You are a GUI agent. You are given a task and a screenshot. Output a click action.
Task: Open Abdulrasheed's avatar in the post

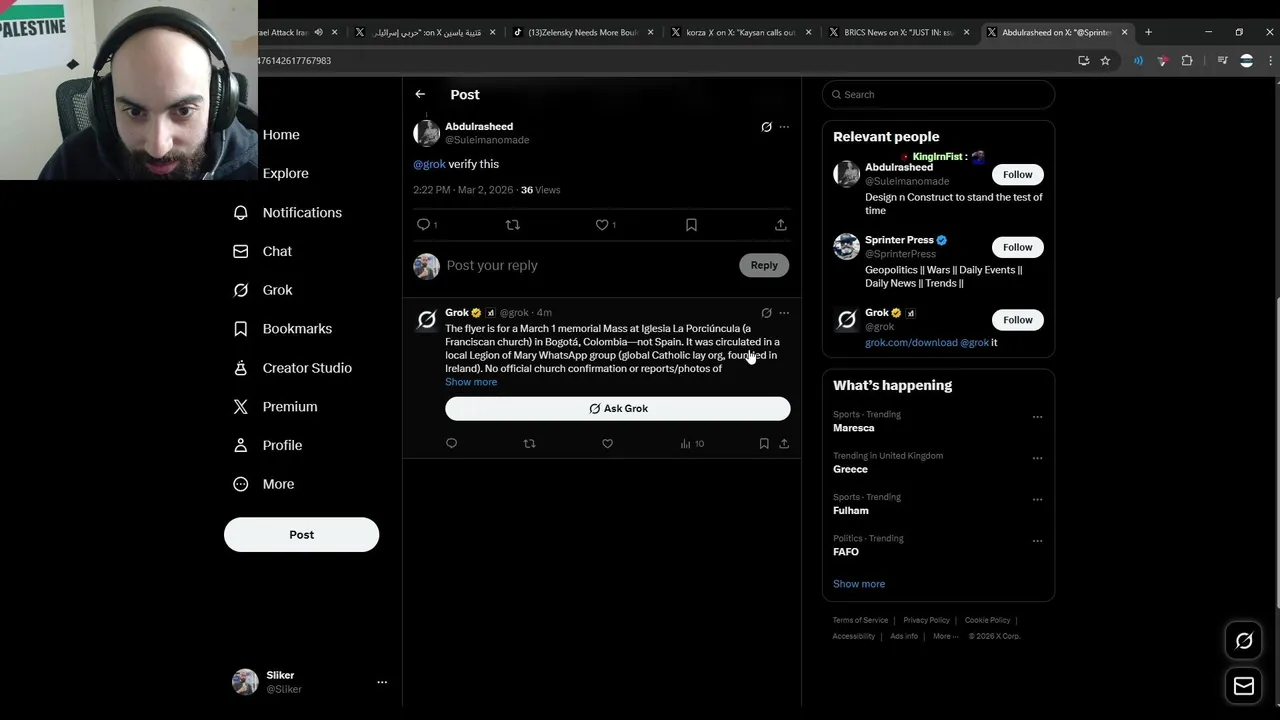click(427, 133)
